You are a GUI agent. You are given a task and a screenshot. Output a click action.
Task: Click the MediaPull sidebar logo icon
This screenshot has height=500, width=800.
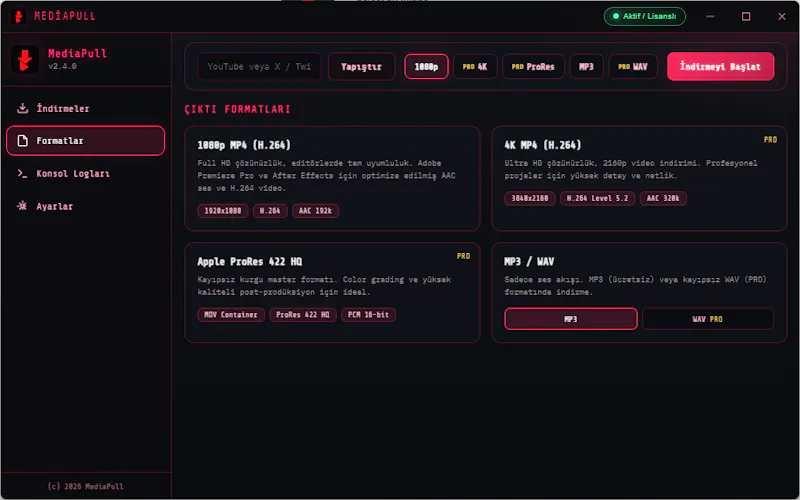[x=25, y=60]
